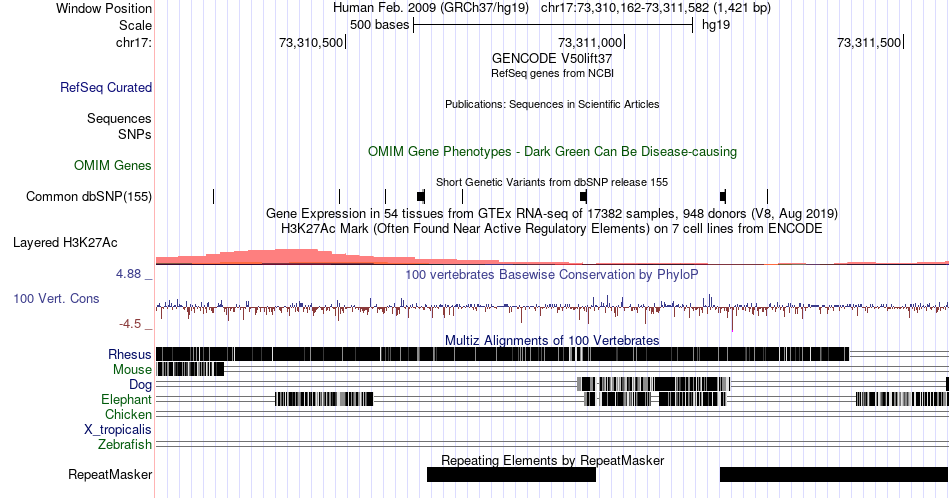The height and width of the screenshot is (498, 950).
Task: Select the Zebrafish alignment label
Action: (x=125, y=444)
